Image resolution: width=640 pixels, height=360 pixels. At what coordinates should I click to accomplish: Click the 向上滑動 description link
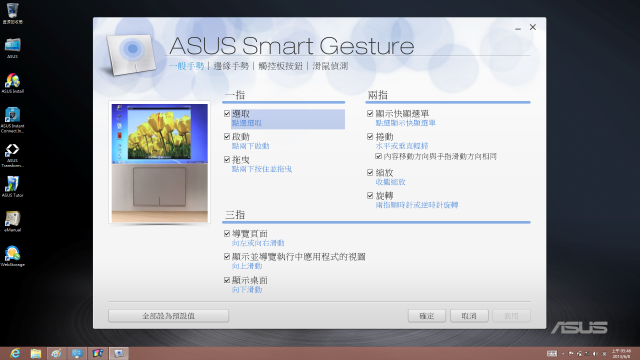click(247, 266)
